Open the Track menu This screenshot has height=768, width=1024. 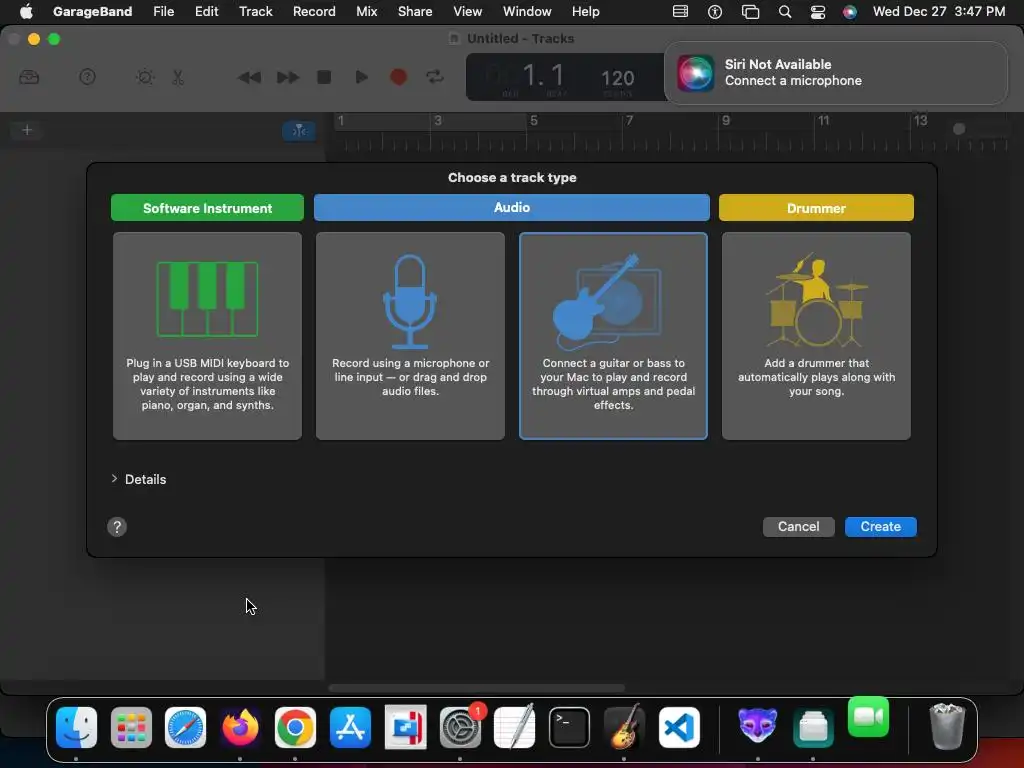coord(255,11)
